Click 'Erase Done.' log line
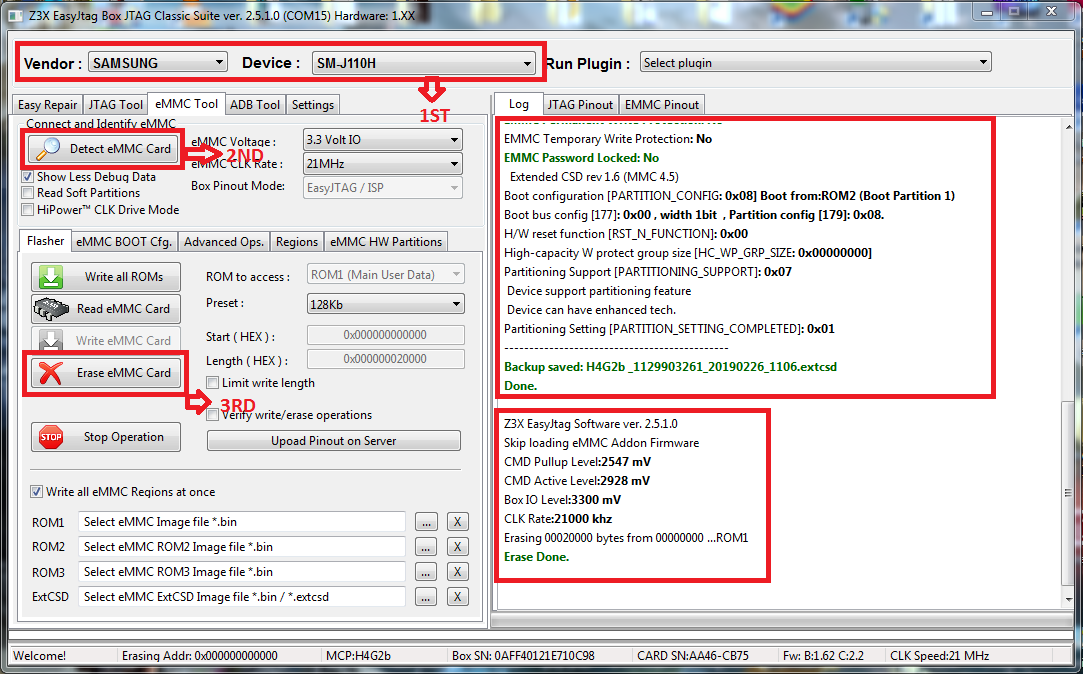The width and height of the screenshot is (1083, 674). pos(537,557)
